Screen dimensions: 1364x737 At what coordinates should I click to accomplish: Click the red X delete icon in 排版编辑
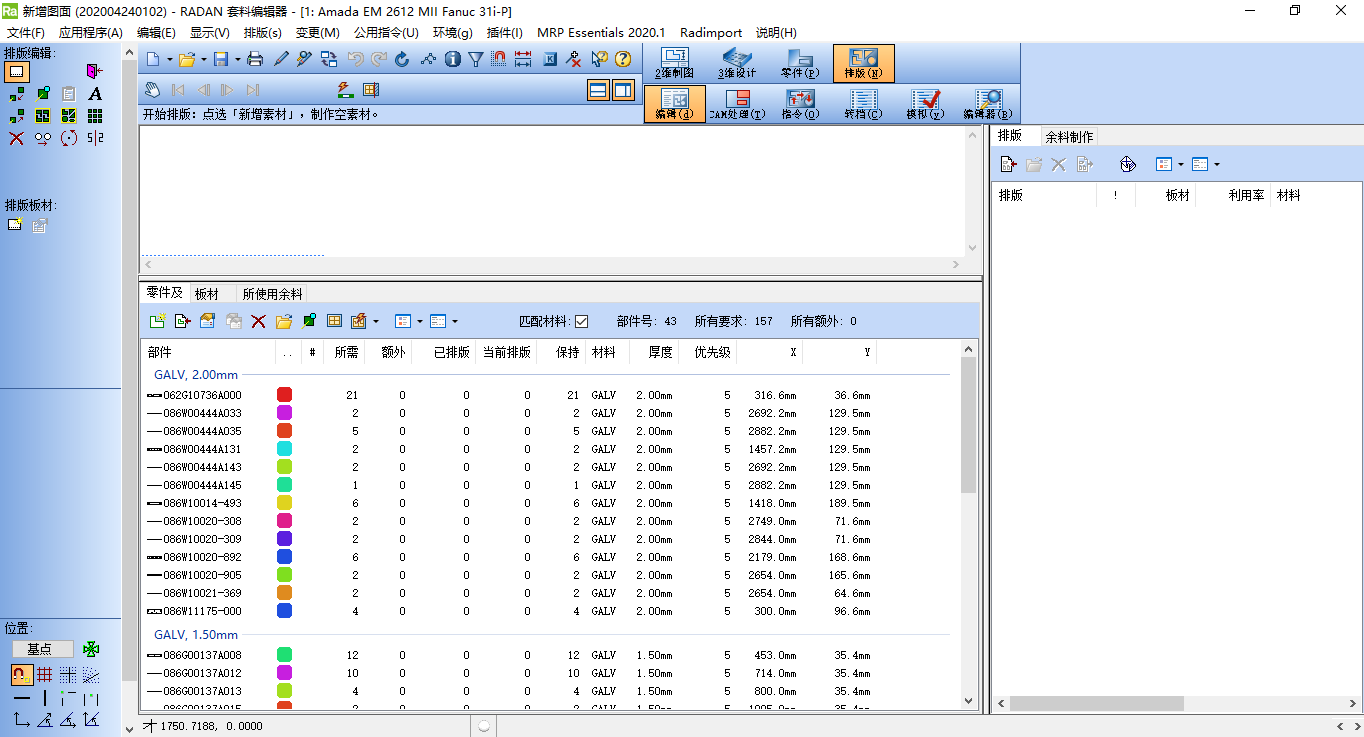coord(16,138)
